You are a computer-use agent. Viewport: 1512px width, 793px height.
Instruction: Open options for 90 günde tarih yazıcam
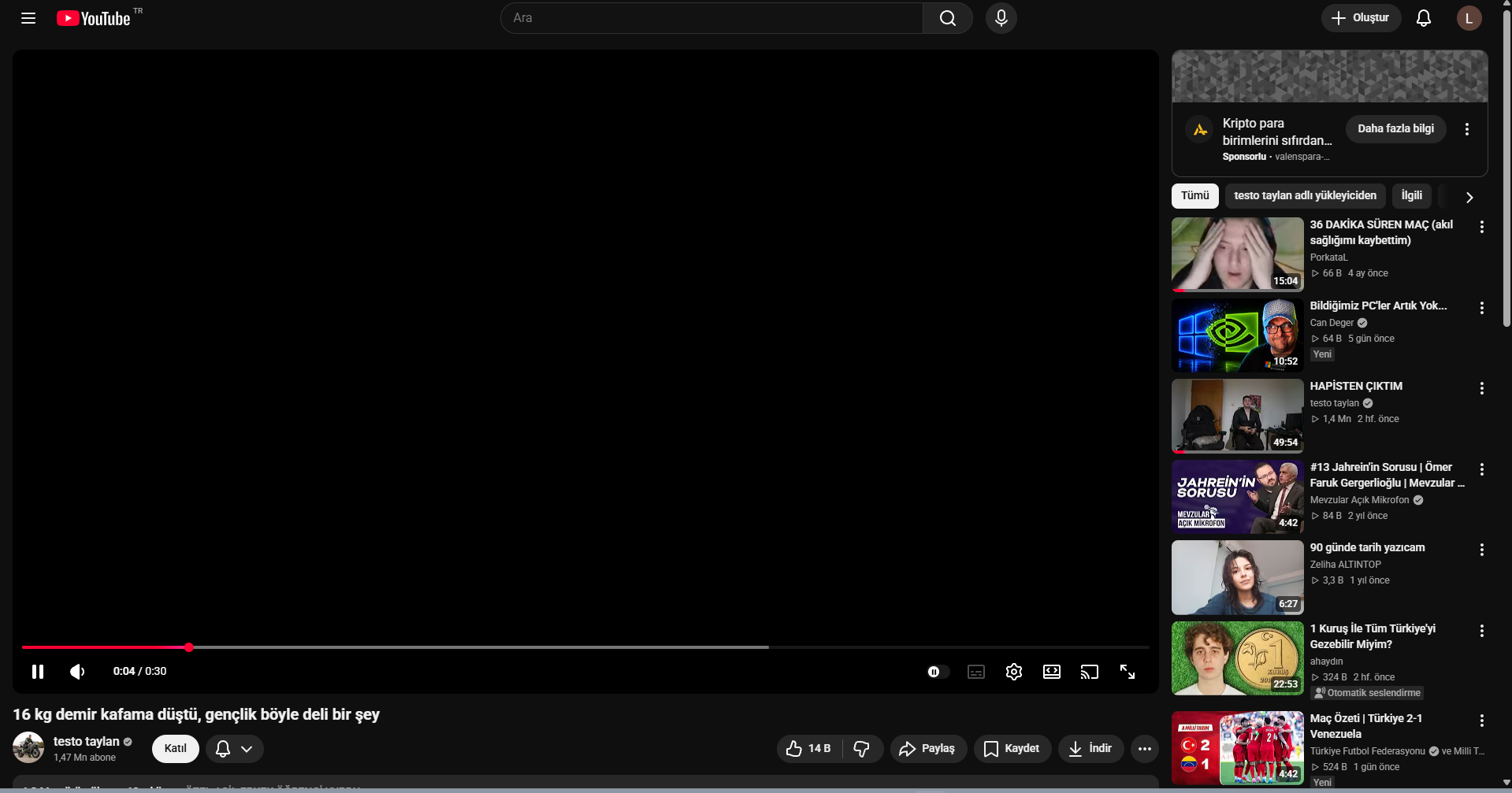(x=1482, y=550)
